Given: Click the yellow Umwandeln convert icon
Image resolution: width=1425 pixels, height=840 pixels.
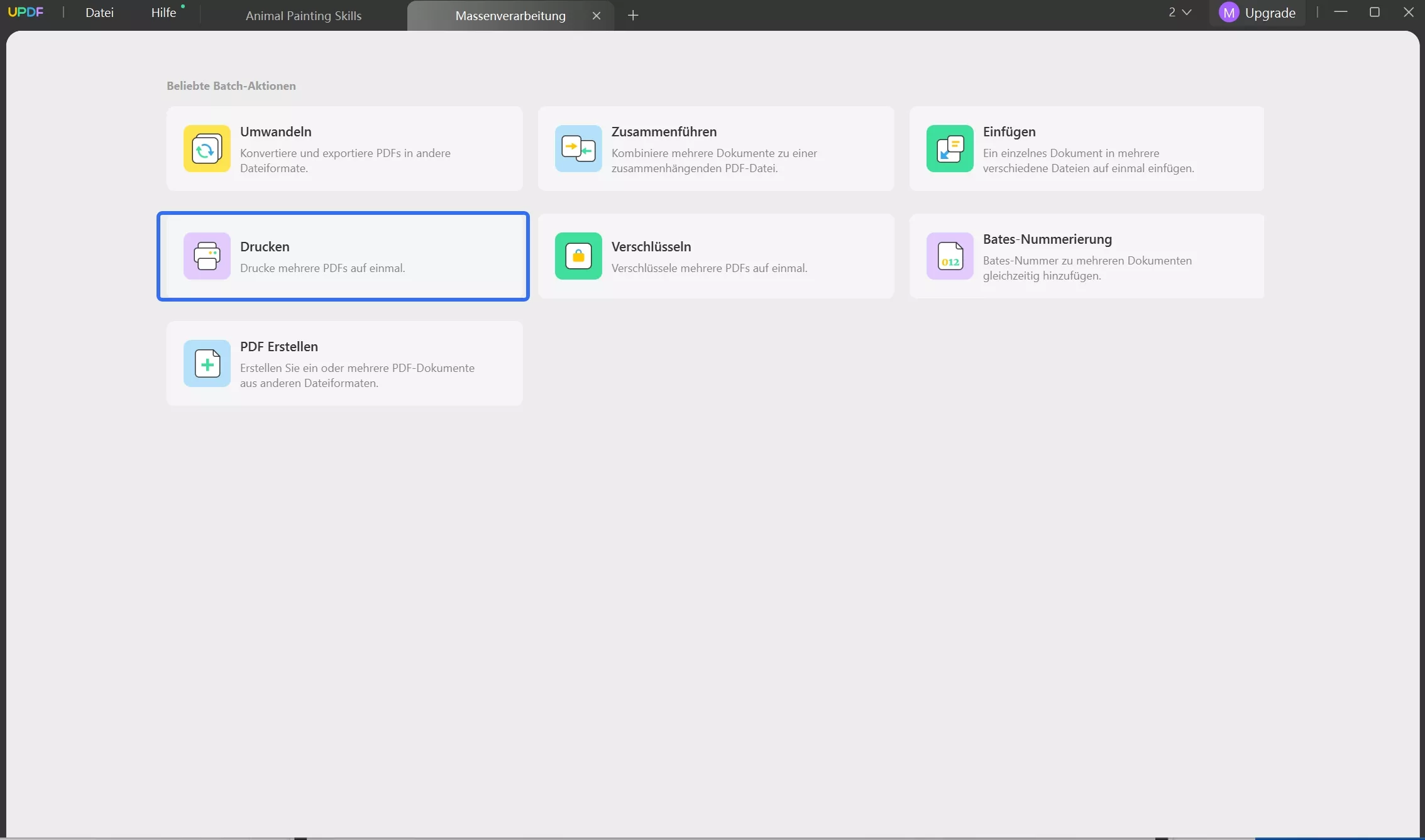Looking at the screenshot, I should point(207,149).
